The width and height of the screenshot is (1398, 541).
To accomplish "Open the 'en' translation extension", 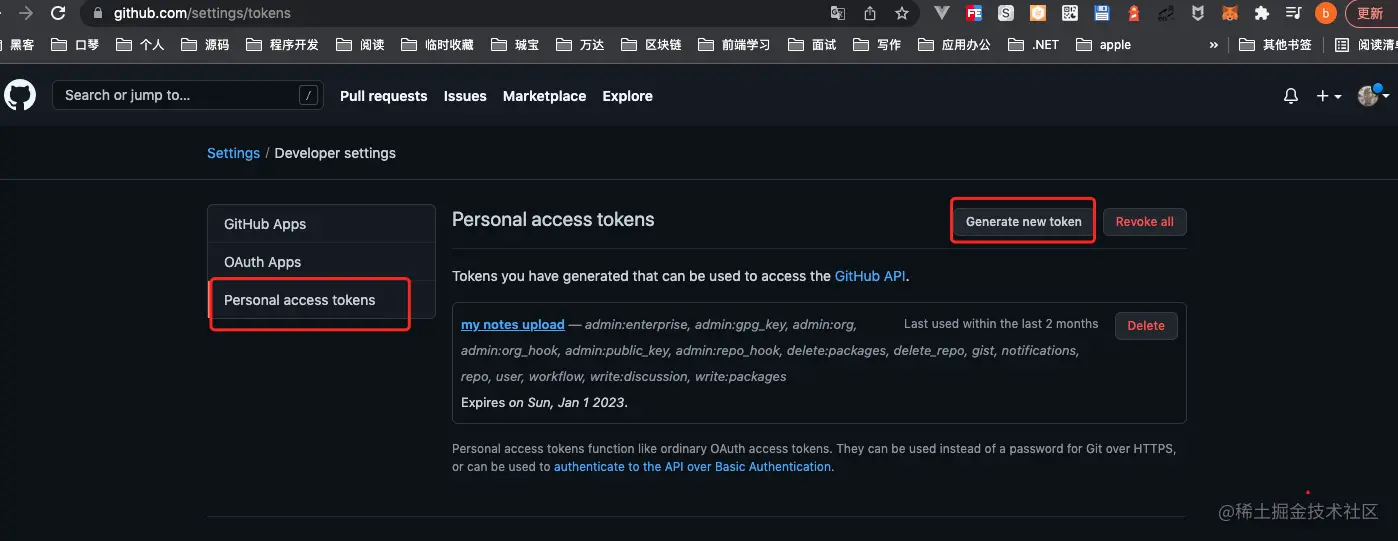I will (x=1165, y=13).
